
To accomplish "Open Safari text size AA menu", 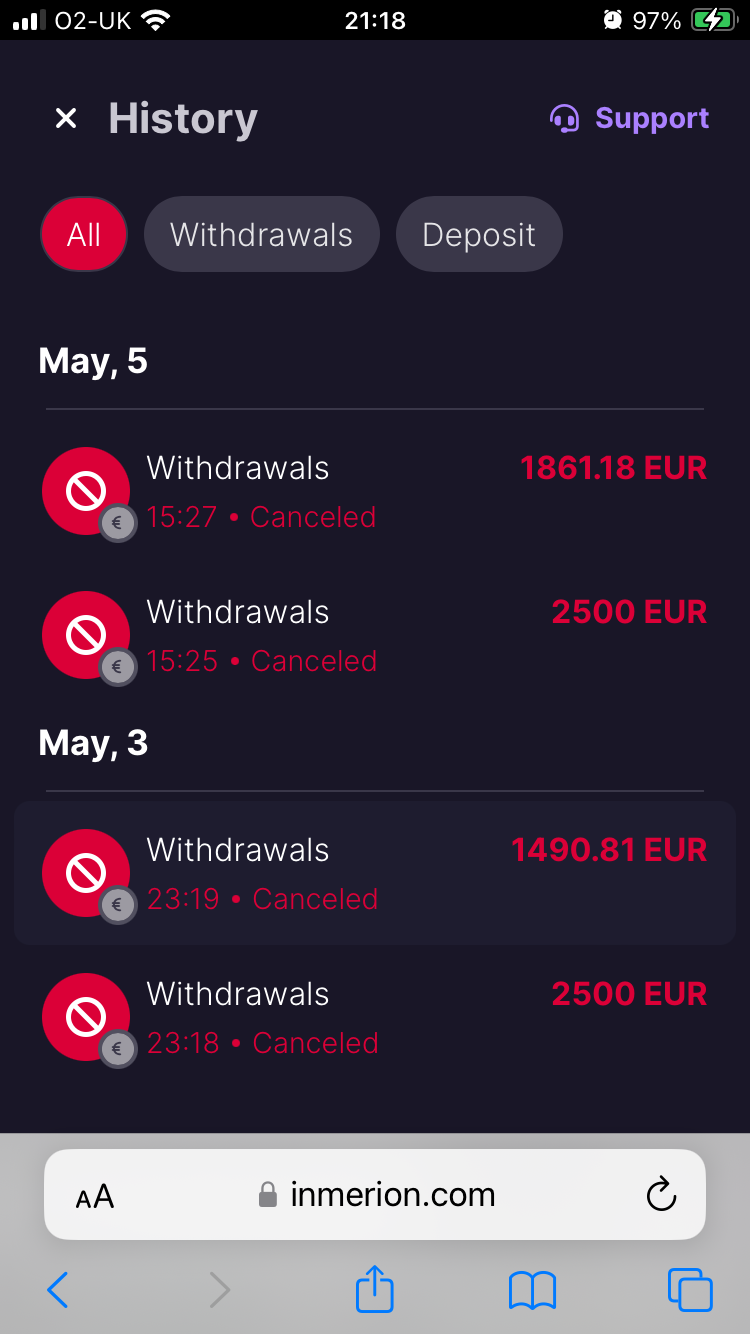I will [95, 1196].
